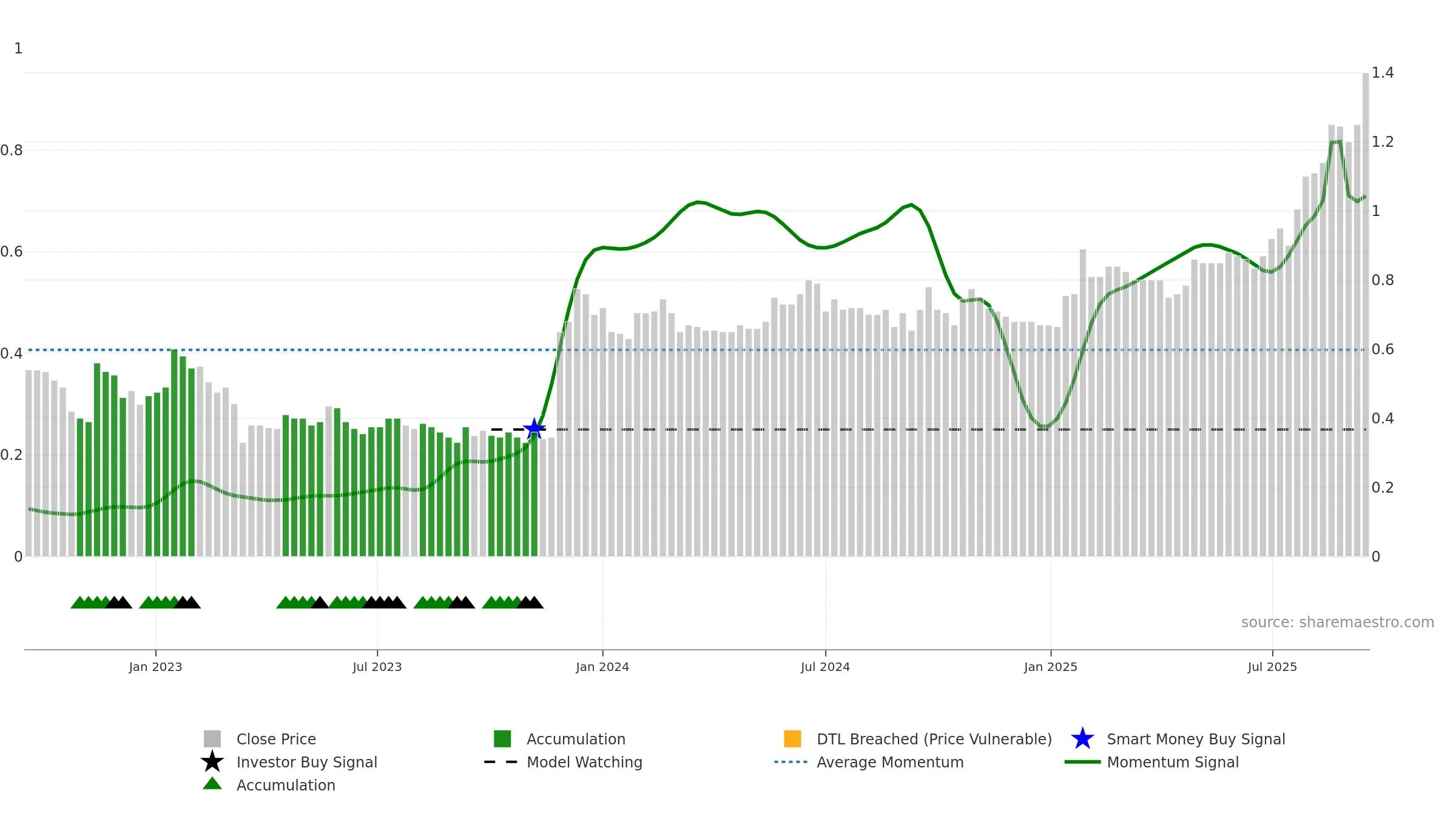The image size is (1456, 819).
Task: Click the DTL Breached (Price Vulnerable) label
Action: pyautogui.click(x=934, y=739)
